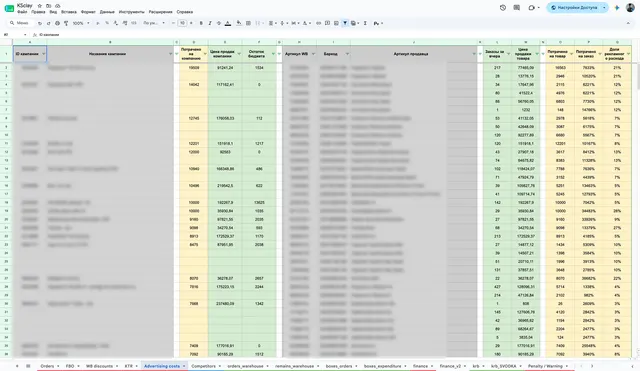Open the Формат menu
The image size is (640, 371).
88,12
